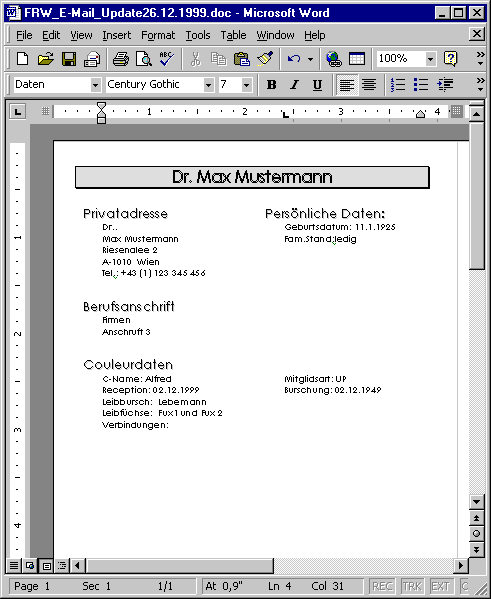Screen dimensions: 491x599
Task: Open the Office Assistant help icon
Action: click(x=450, y=59)
